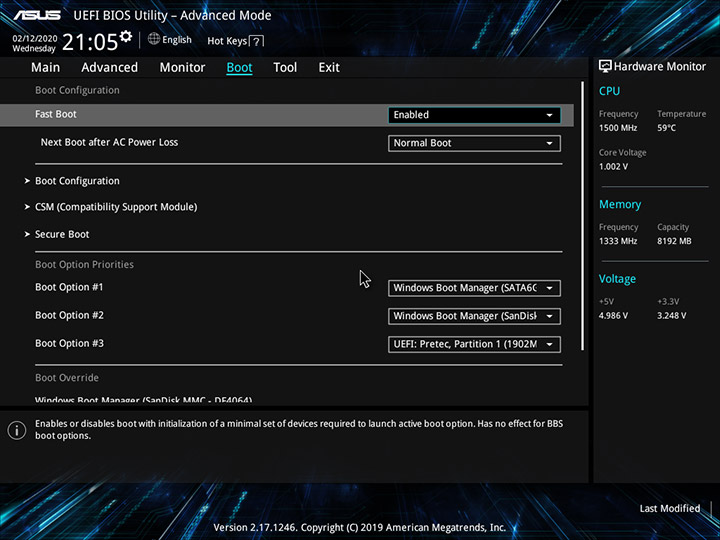This screenshot has width=720, height=540.
Task: Click the Hot Keys label
Action: (227, 41)
